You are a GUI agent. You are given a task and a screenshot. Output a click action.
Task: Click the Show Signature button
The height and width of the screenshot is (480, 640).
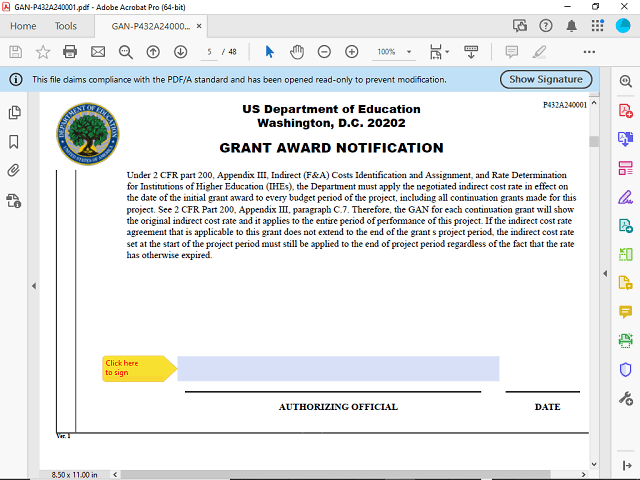click(x=545, y=79)
